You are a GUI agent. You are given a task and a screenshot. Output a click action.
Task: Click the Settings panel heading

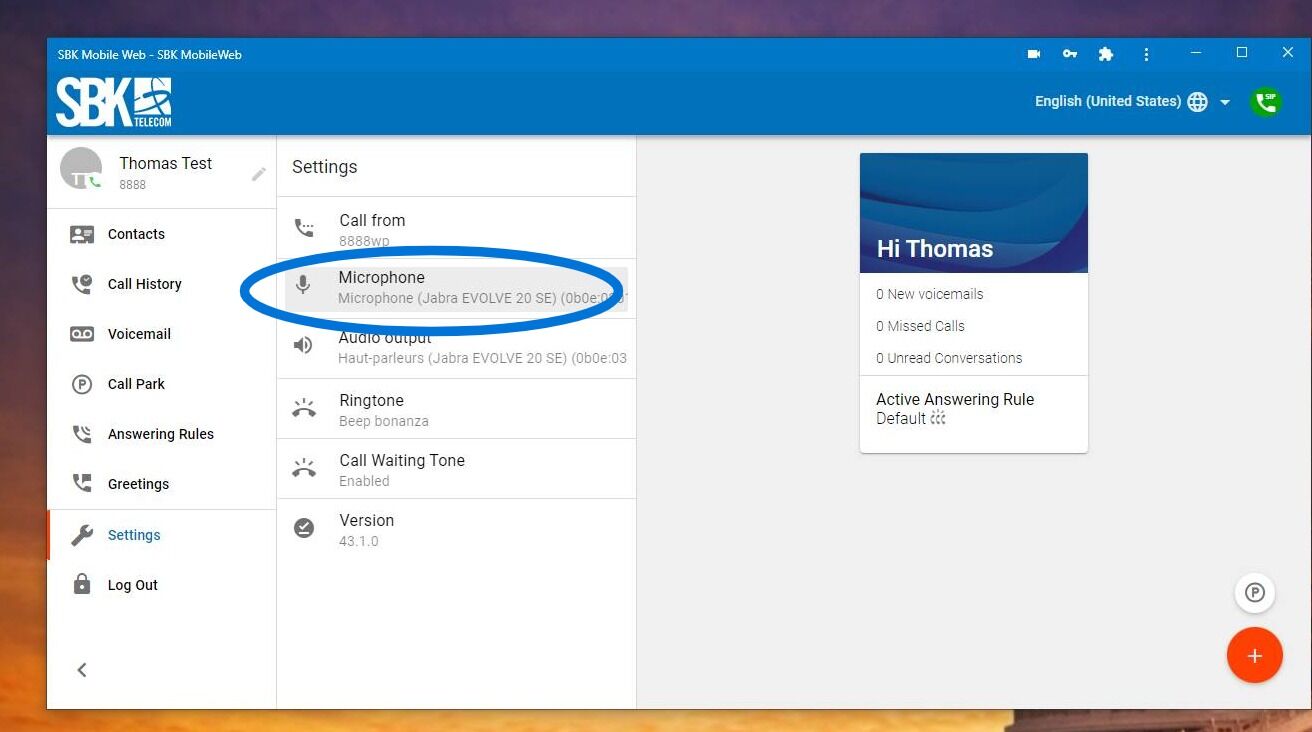325,167
